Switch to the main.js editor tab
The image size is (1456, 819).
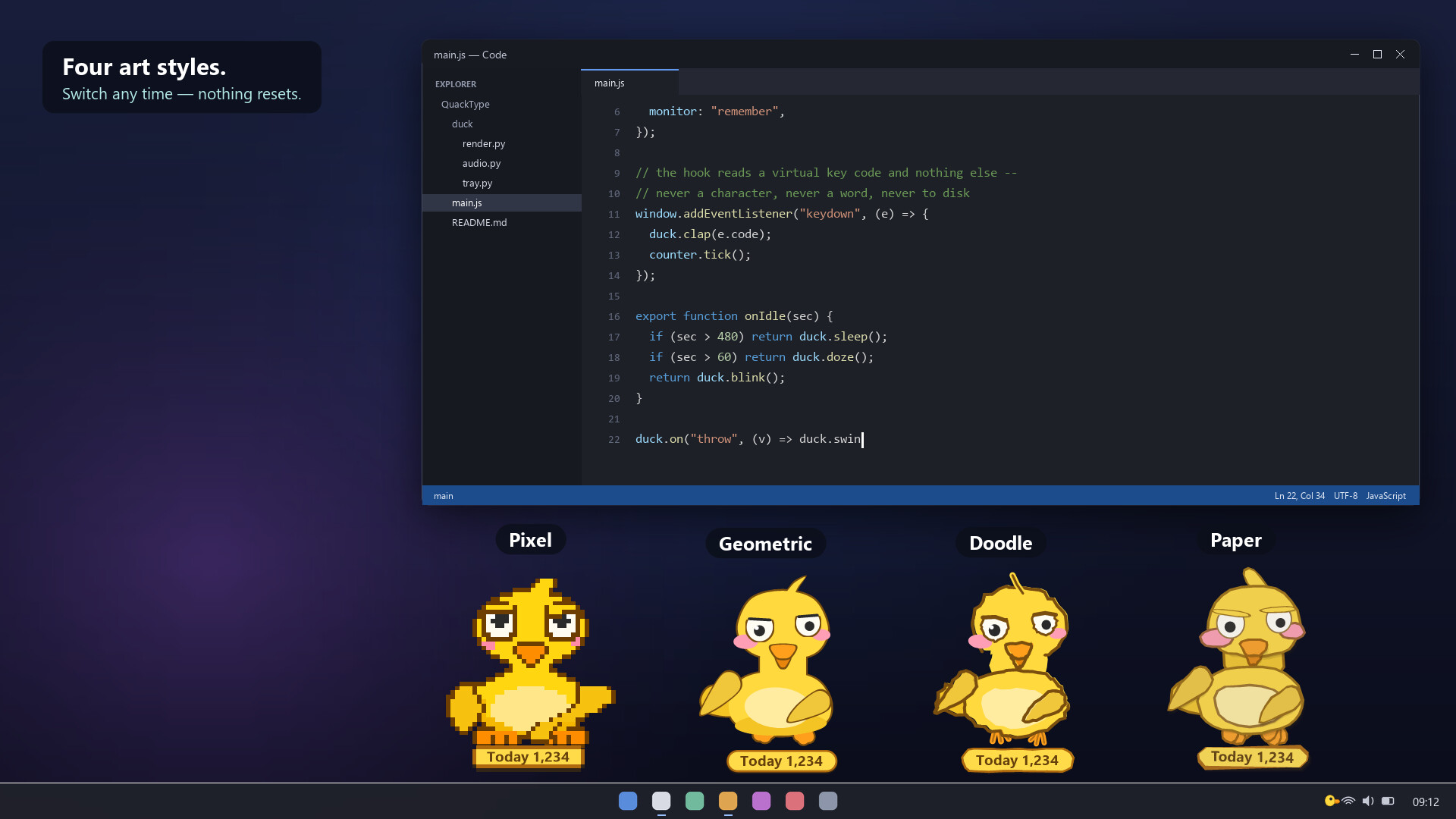pyautogui.click(x=629, y=83)
